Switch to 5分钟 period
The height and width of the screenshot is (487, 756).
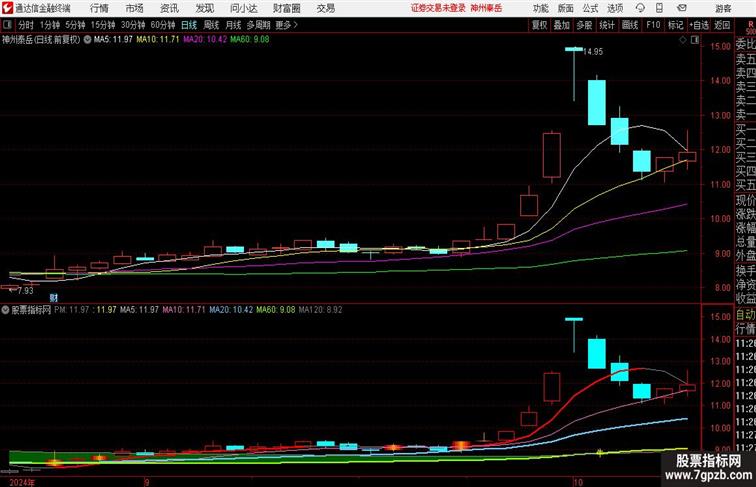click(75, 25)
